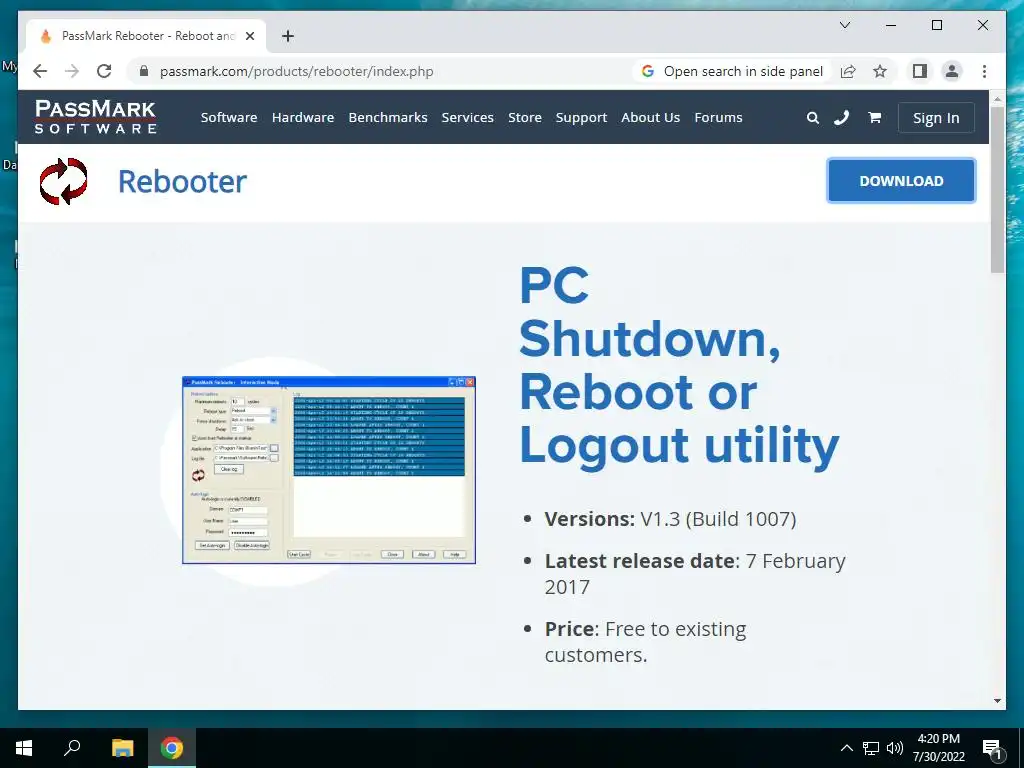Open Google search in side panel
Viewport: 1024px width, 768px height.
(733, 71)
